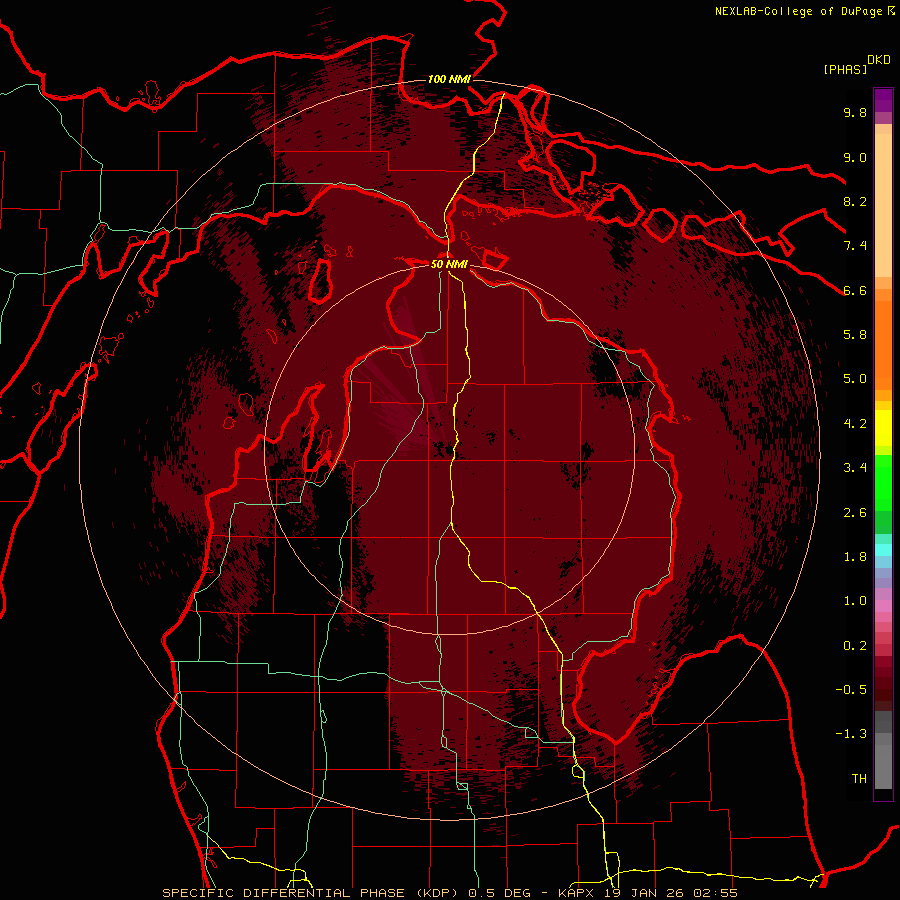Select the 100 NMI range ring label

[449, 79]
